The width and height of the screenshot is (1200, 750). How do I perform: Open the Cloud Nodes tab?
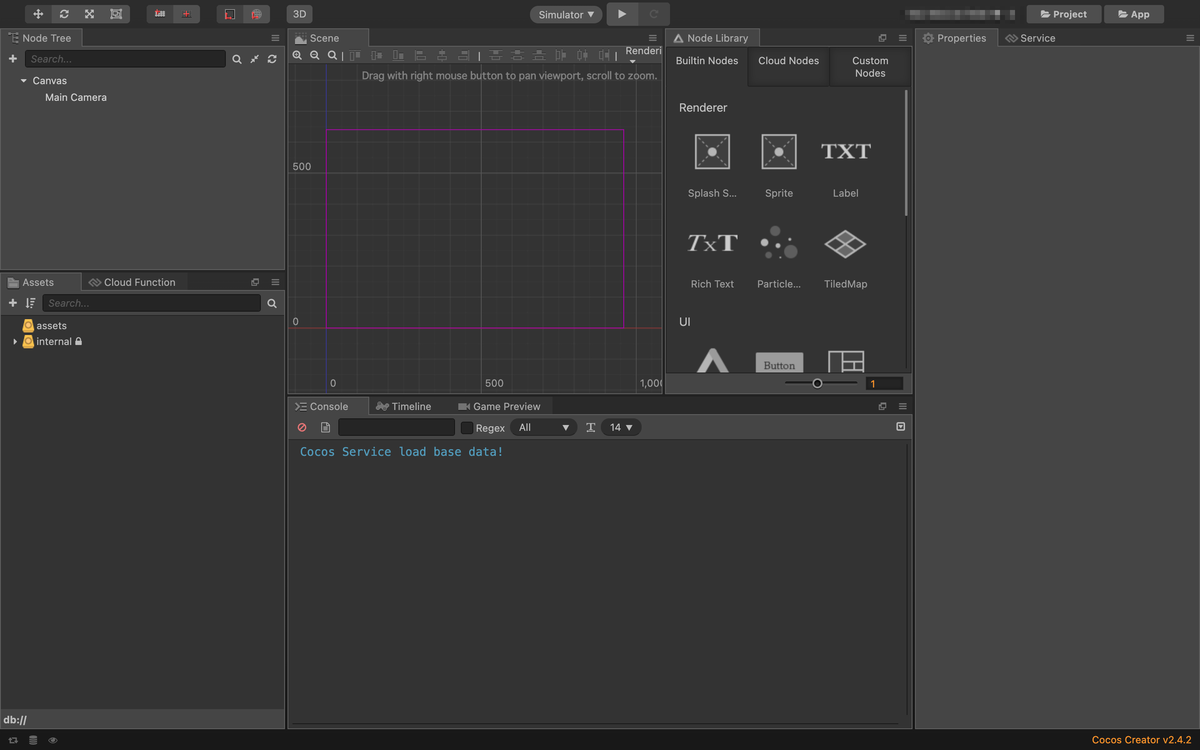pyautogui.click(x=788, y=61)
